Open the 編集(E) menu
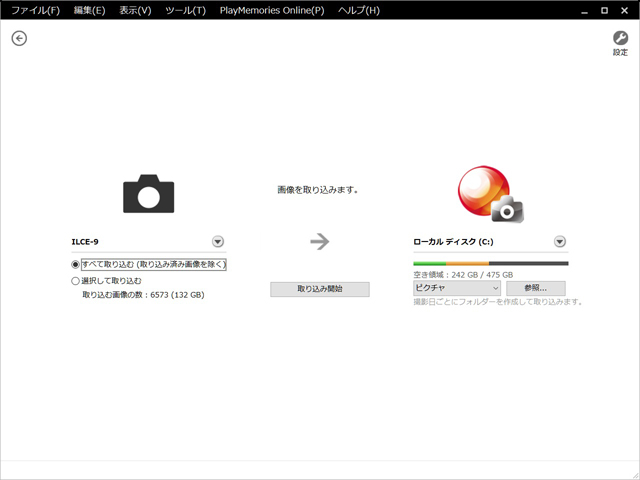640x480 pixels. click(89, 10)
